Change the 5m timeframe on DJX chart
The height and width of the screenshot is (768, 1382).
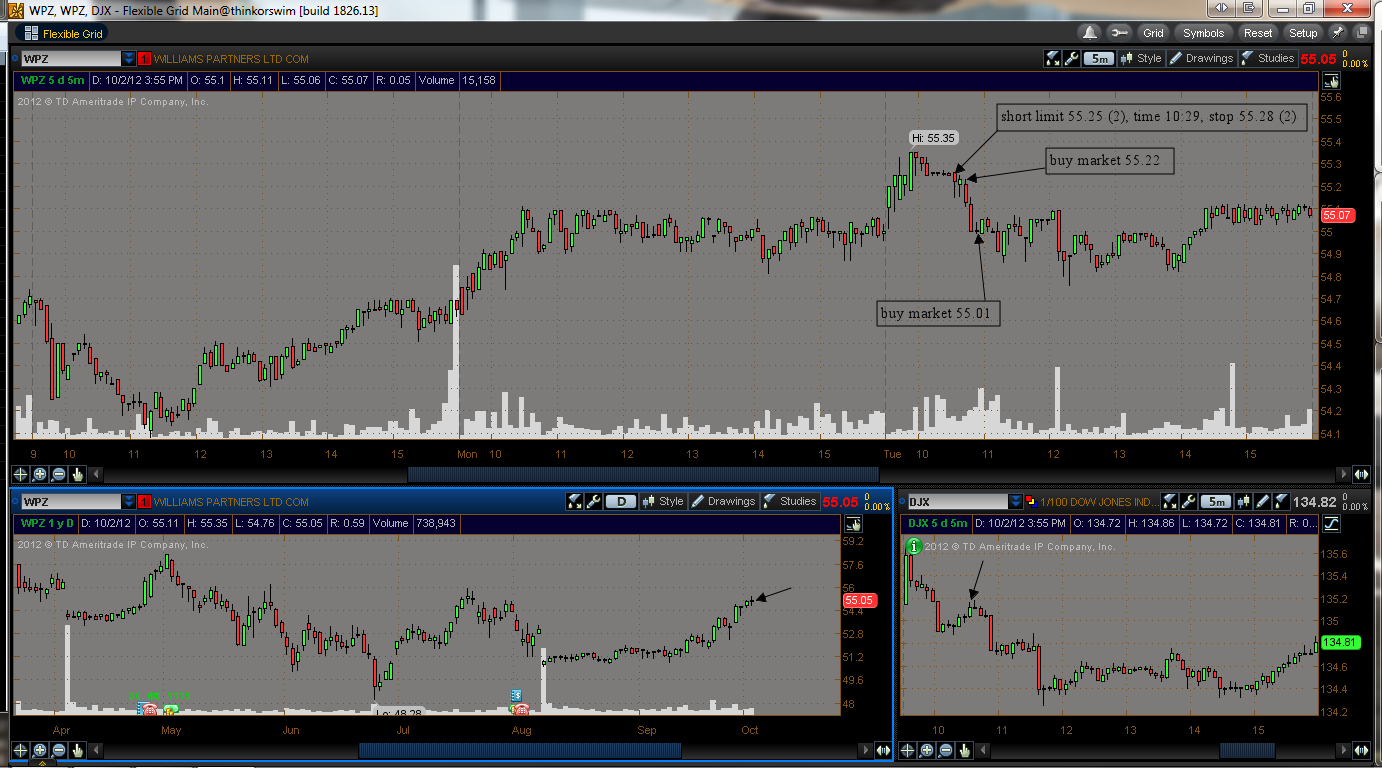click(x=1217, y=501)
